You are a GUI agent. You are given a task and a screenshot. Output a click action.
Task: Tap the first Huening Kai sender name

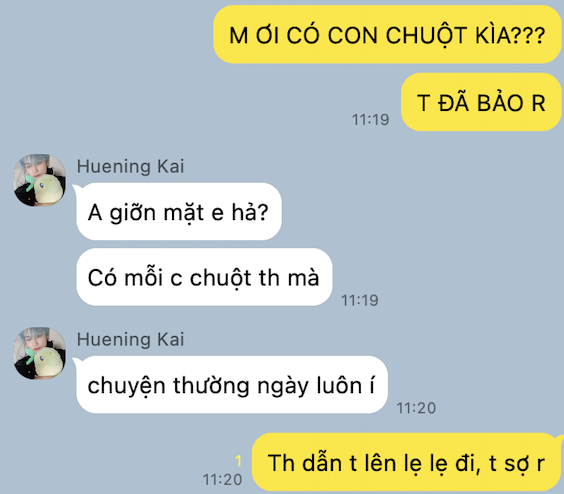pos(130,166)
